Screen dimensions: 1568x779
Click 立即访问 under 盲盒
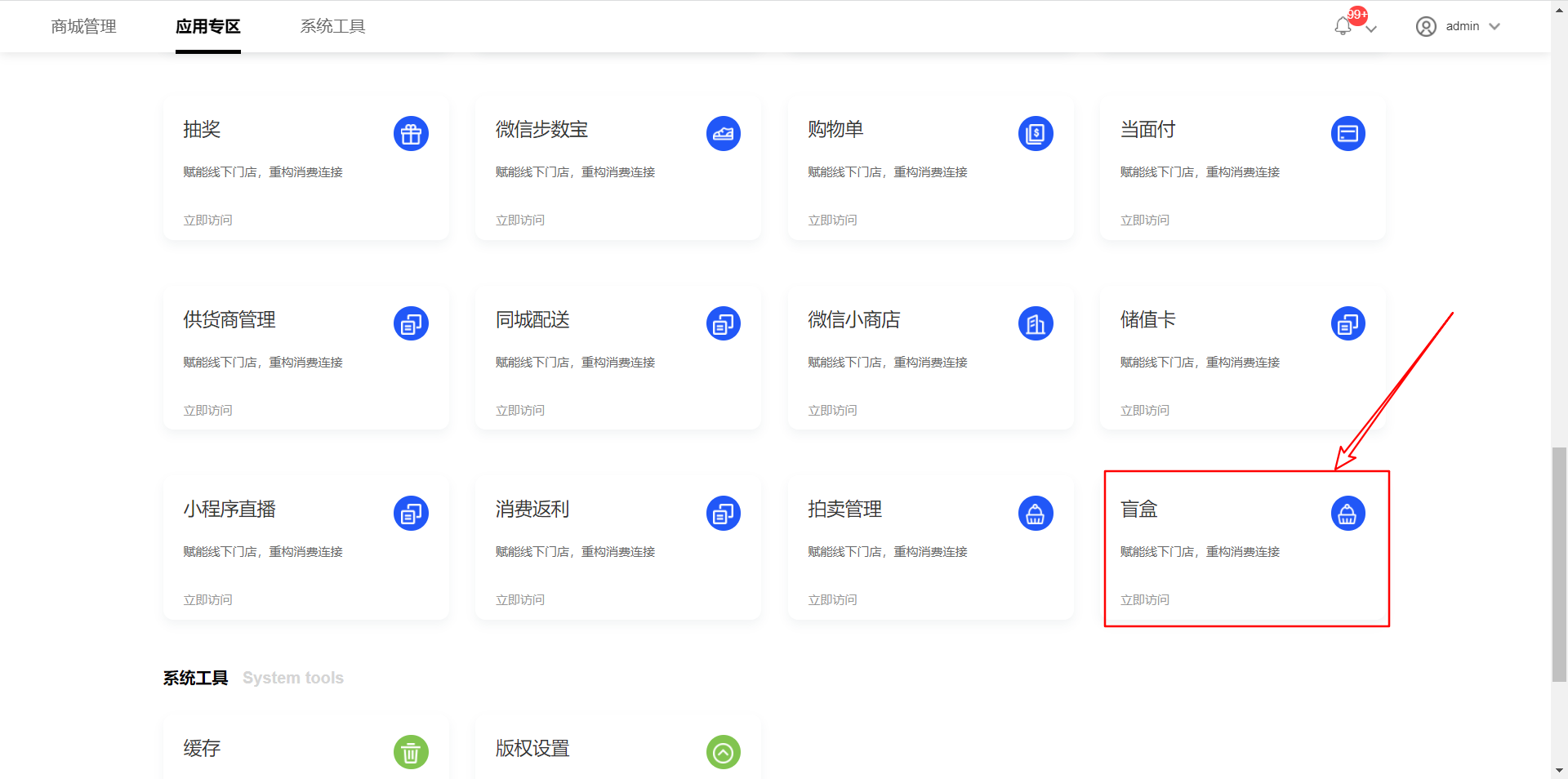click(1145, 599)
